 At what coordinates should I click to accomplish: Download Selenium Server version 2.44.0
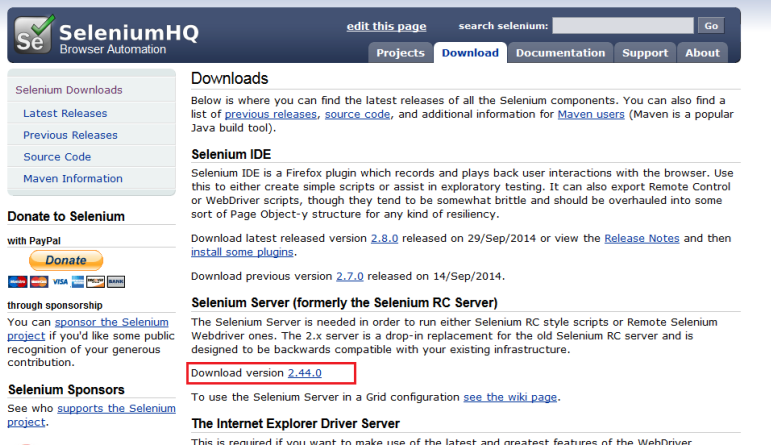(305, 373)
